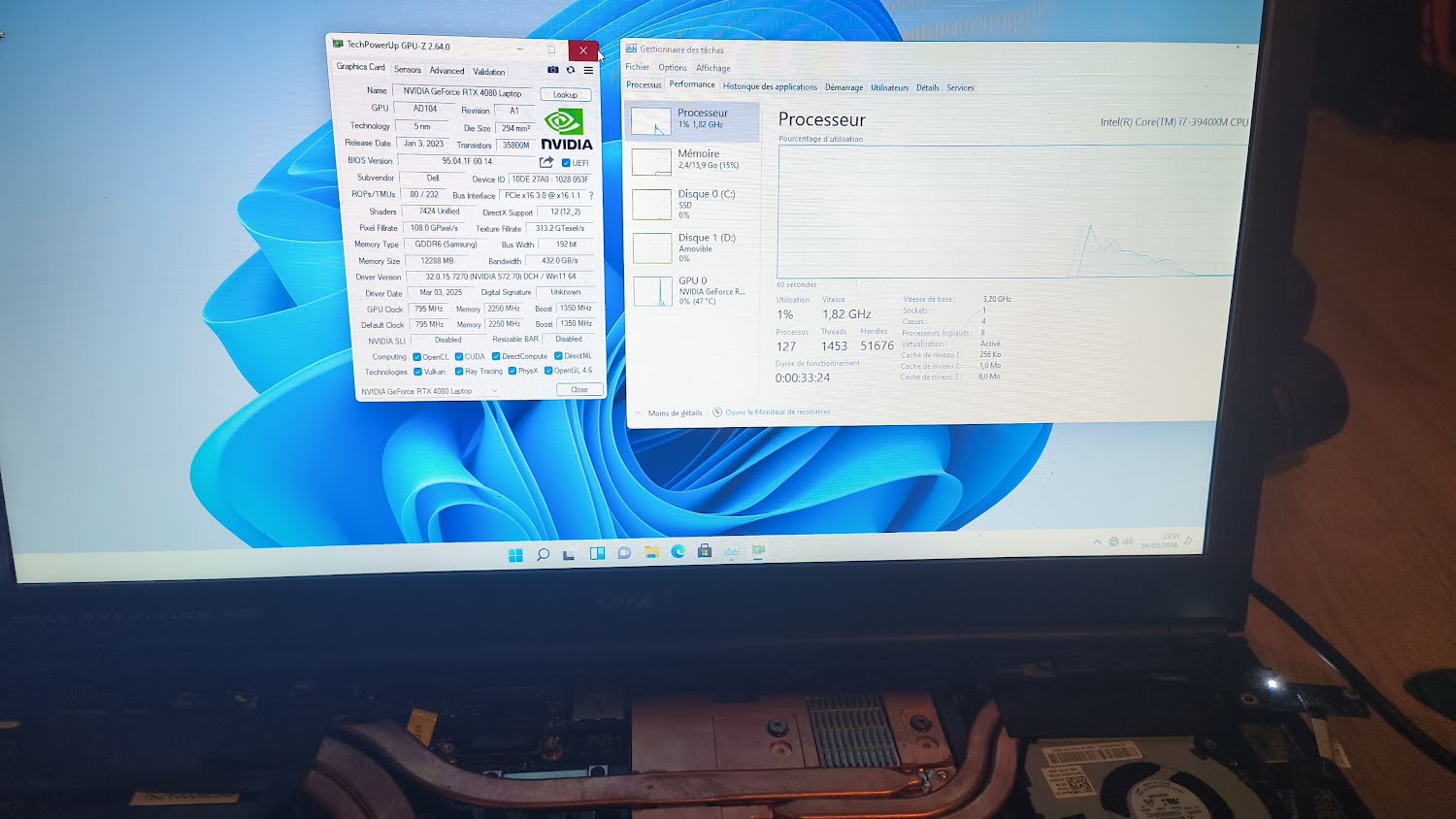Switch to the Advanced tab in GPU-Z
The width and height of the screenshot is (1456, 819).
point(447,71)
